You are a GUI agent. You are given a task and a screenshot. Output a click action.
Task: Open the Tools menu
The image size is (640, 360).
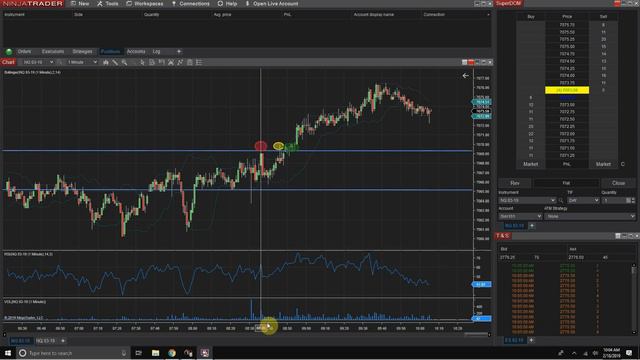tap(108, 4)
